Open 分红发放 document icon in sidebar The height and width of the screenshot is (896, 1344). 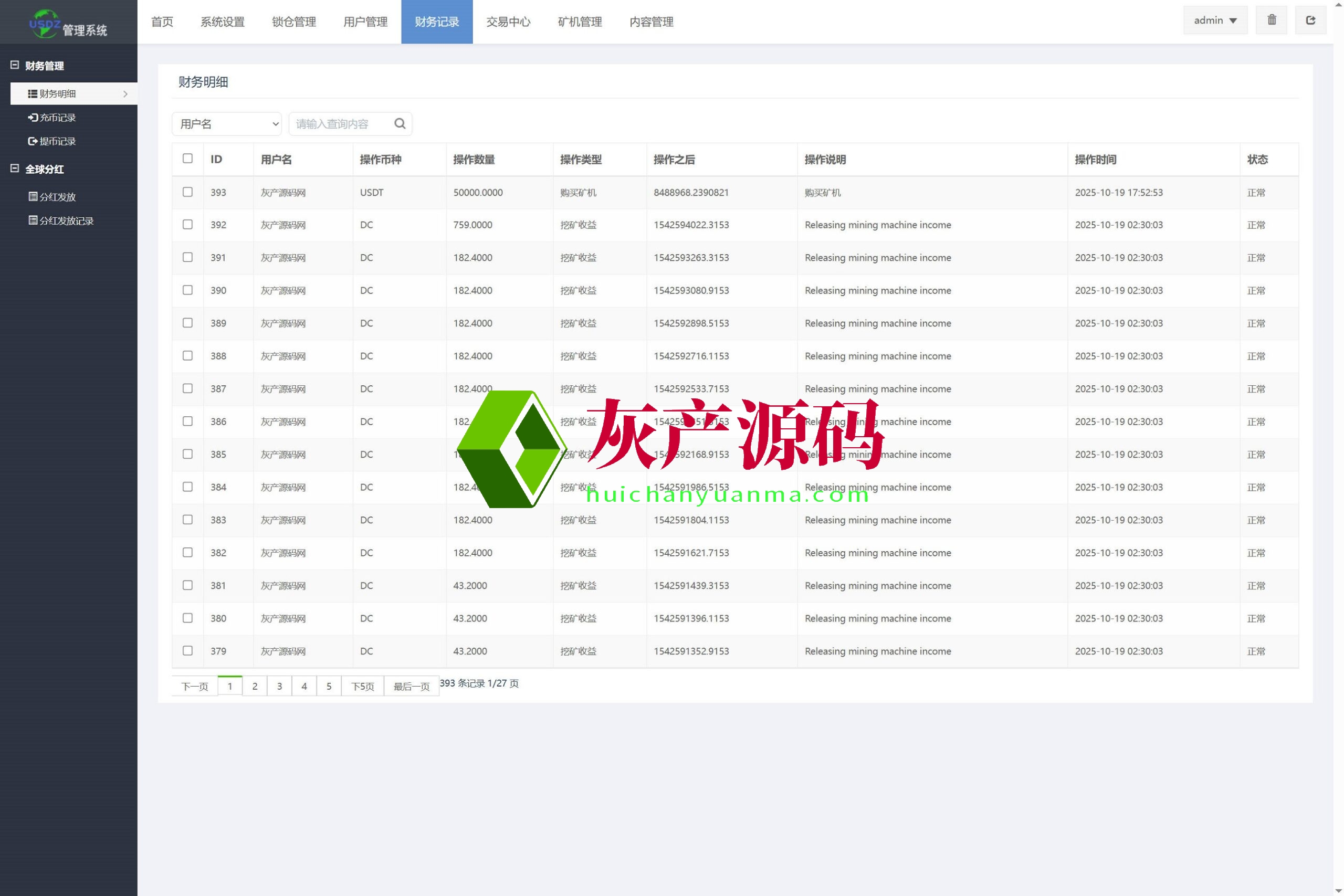click(33, 196)
